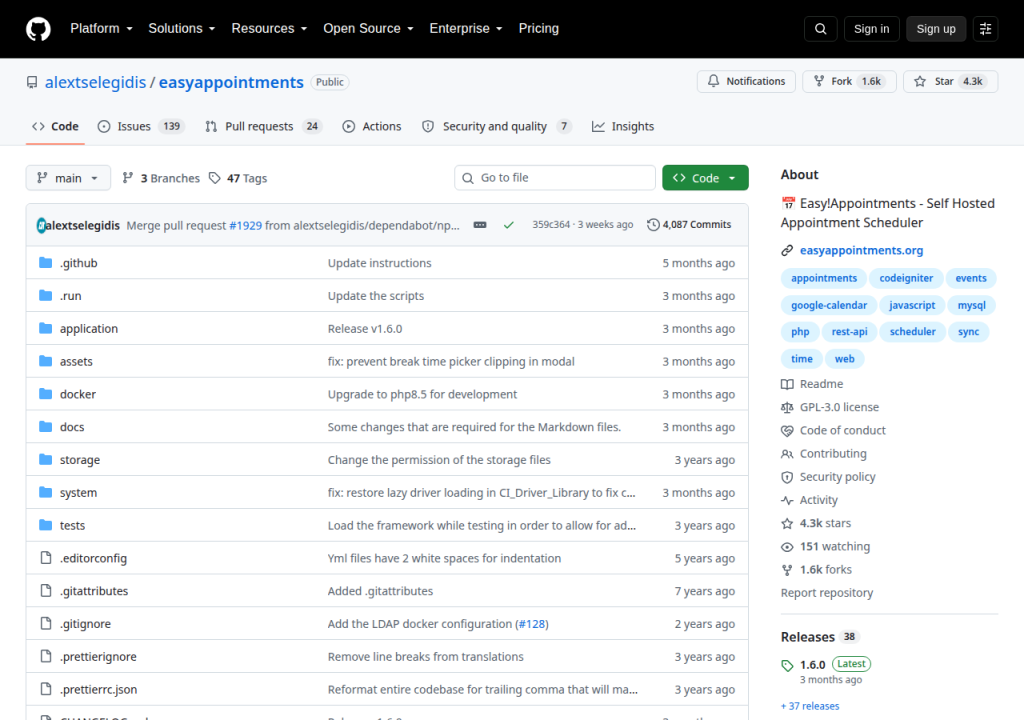1024x720 pixels.
Task: Click the release tag icon next to 1.6.0
Action: coord(788,665)
